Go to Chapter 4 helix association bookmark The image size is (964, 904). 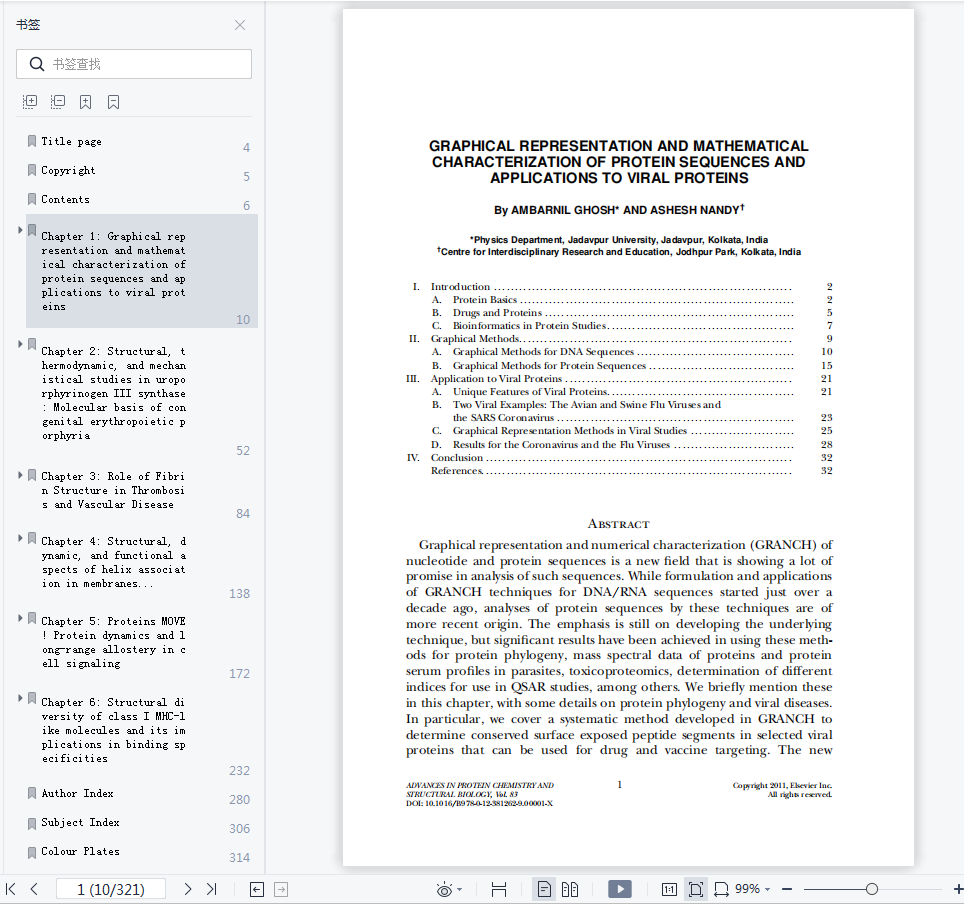(114, 562)
